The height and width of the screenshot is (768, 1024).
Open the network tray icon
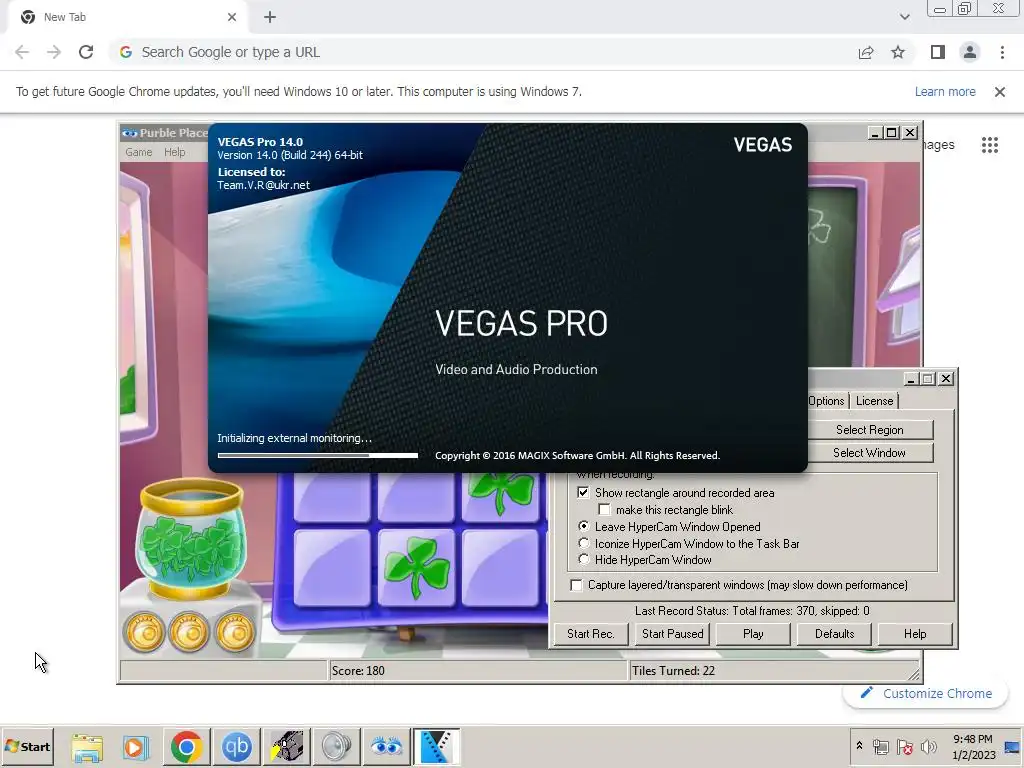[x=881, y=746]
